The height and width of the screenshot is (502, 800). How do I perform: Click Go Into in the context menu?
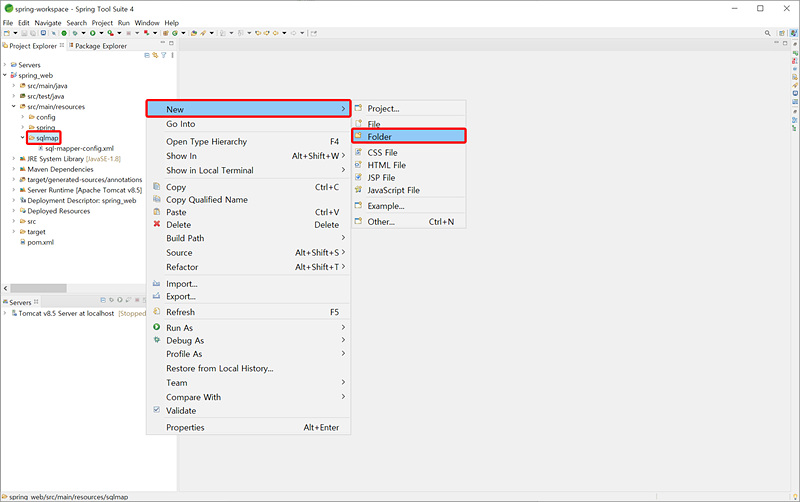point(248,124)
